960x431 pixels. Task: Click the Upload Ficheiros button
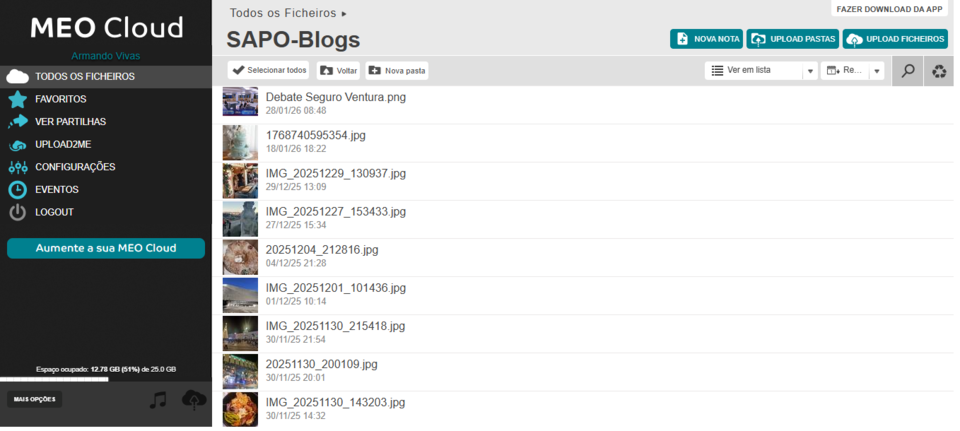point(895,39)
